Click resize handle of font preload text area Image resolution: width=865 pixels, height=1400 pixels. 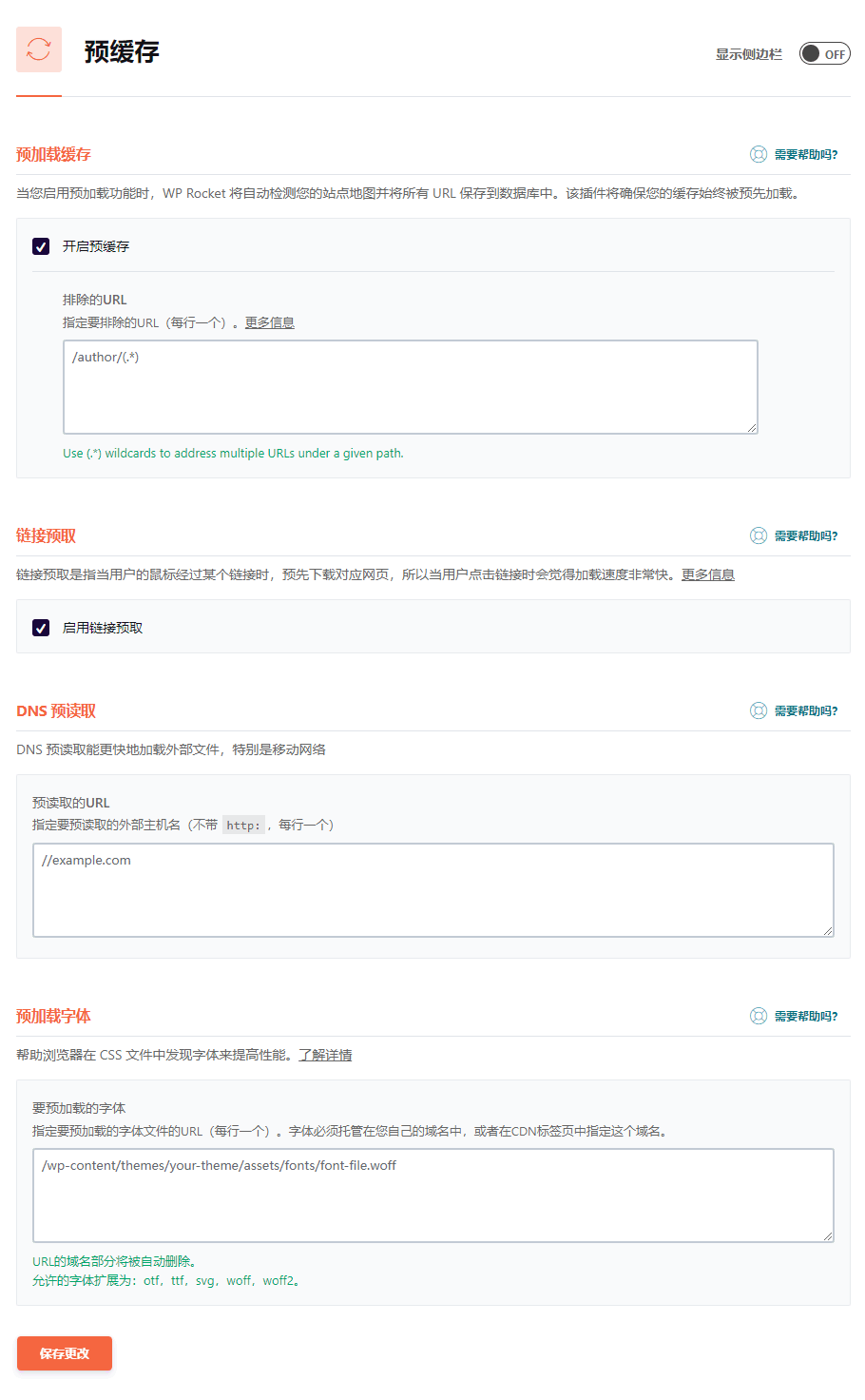(x=828, y=1236)
